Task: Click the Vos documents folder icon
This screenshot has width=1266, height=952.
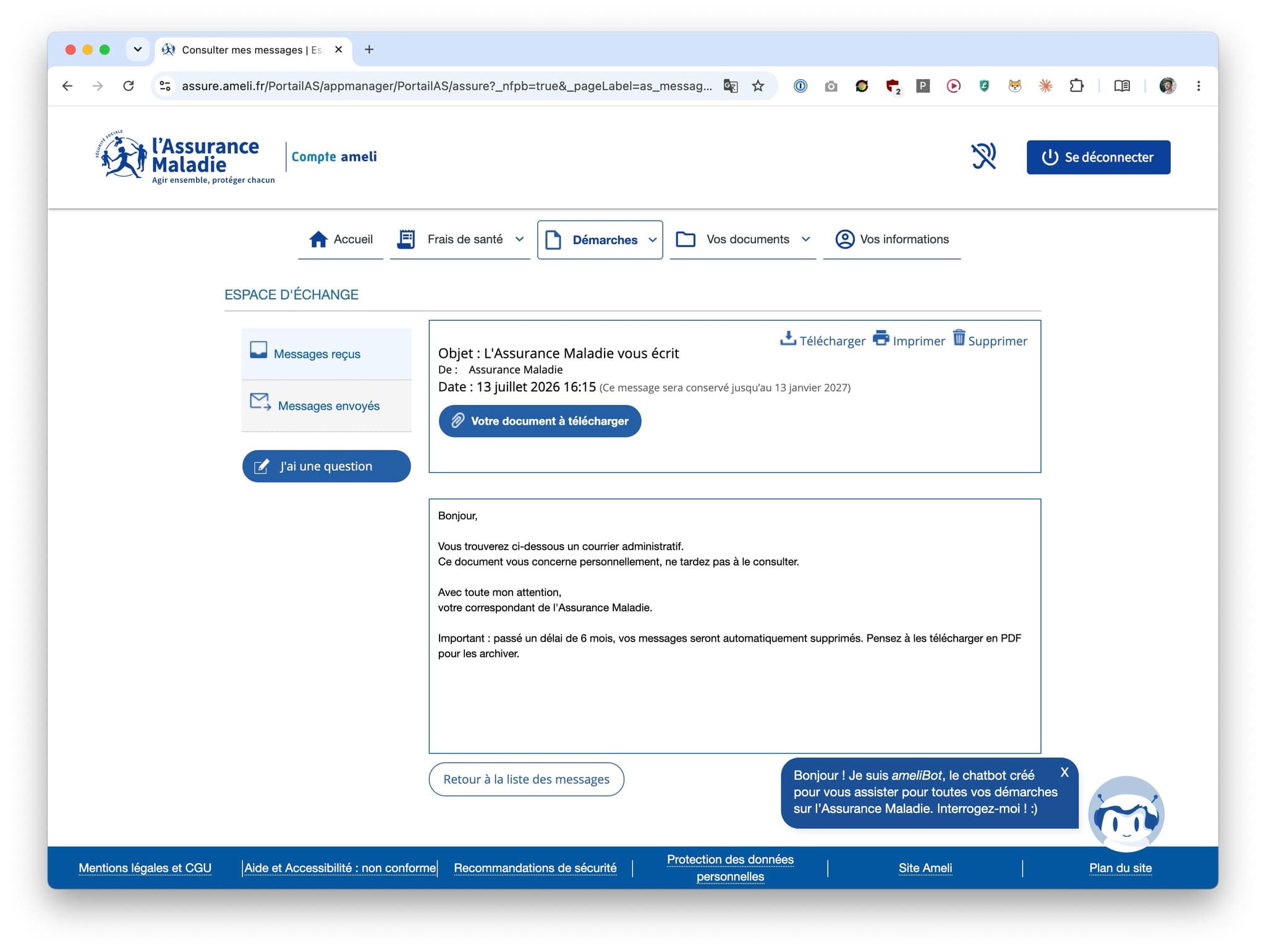Action: 686,239
